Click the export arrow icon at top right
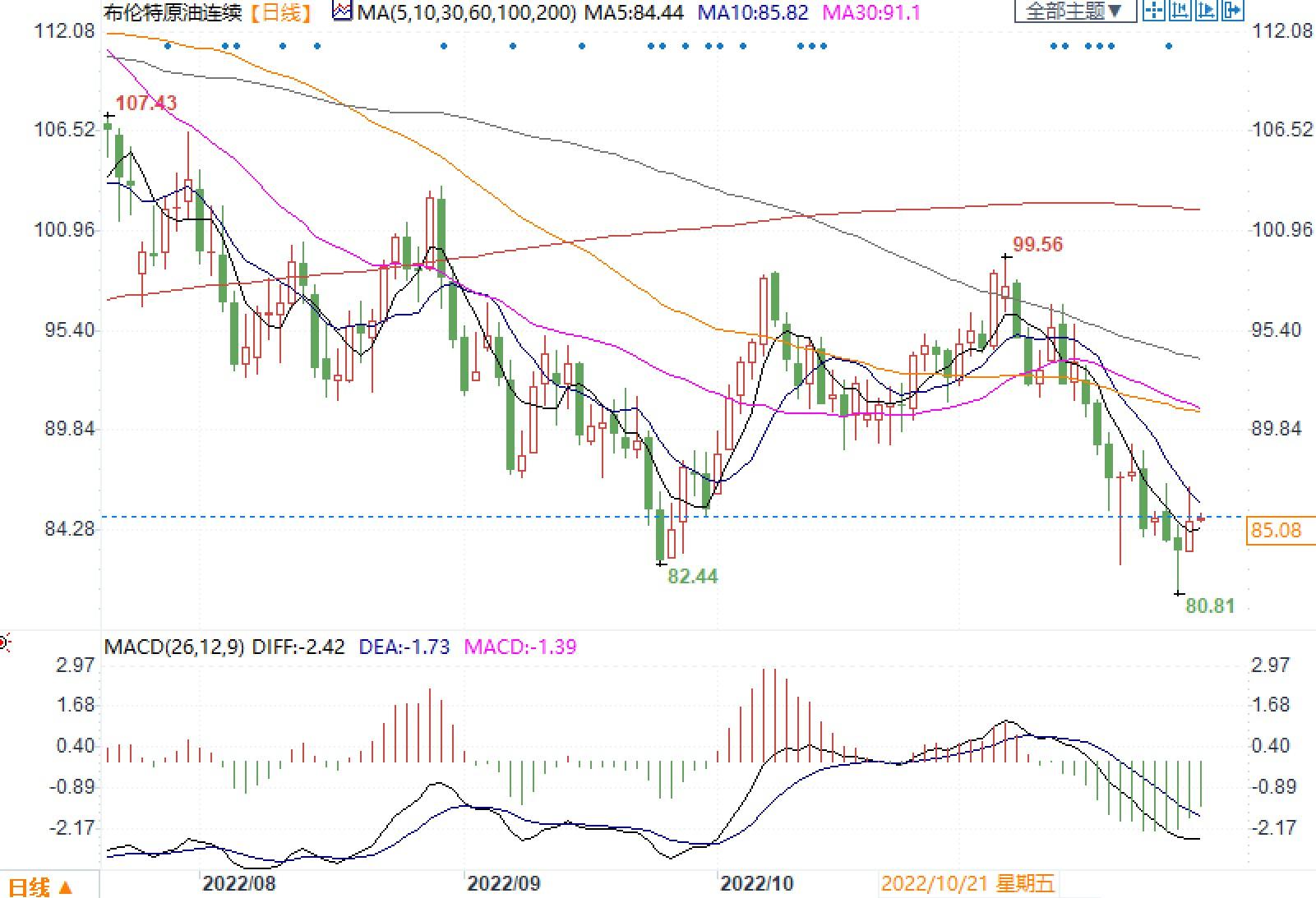Image resolution: width=1316 pixels, height=898 pixels. coord(1233,11)
